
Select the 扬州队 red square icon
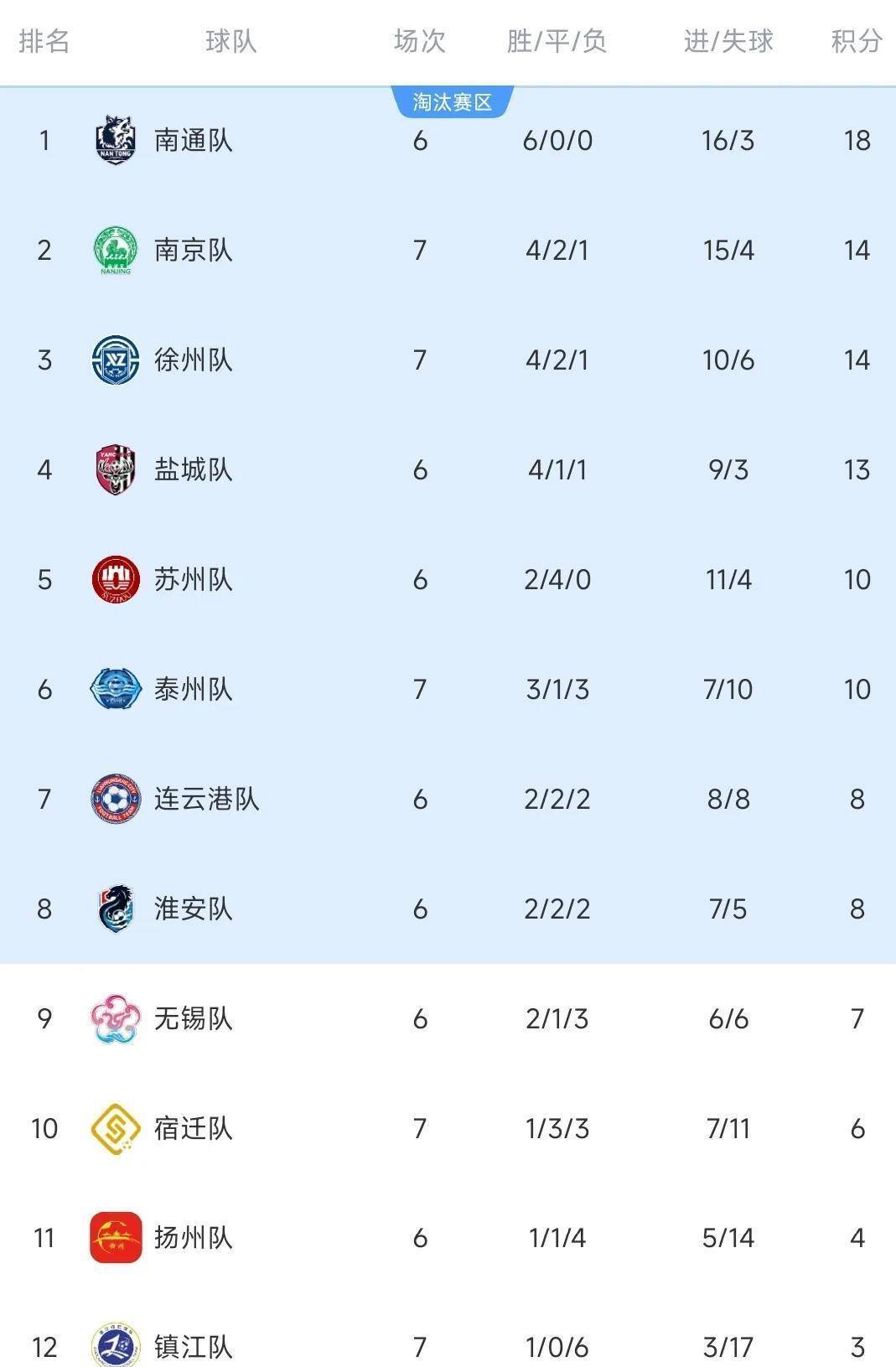click(116, 1237)
